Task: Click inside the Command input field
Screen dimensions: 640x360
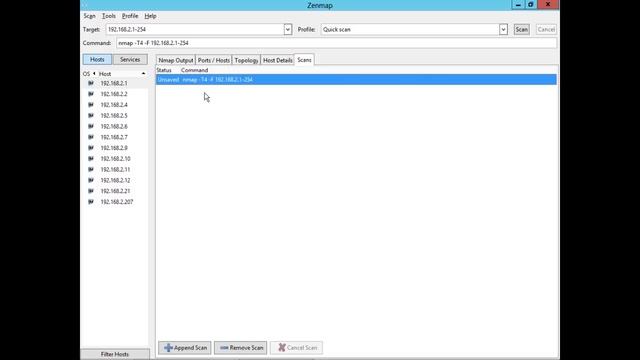Action: 336,43
